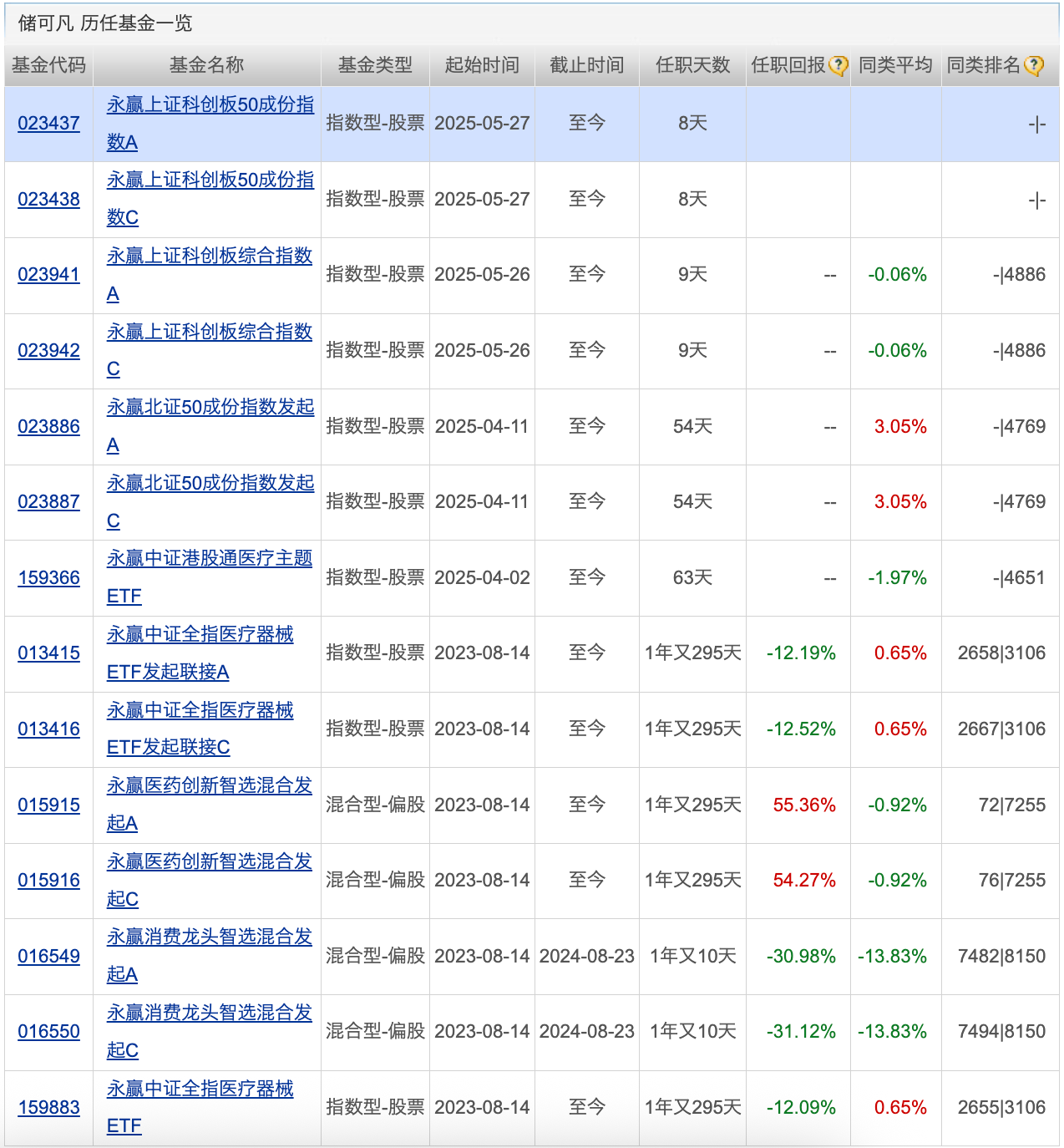Screen dimensions: 1064x1148
Task: Click the 基金类型 column header
Action: (375, 65)
